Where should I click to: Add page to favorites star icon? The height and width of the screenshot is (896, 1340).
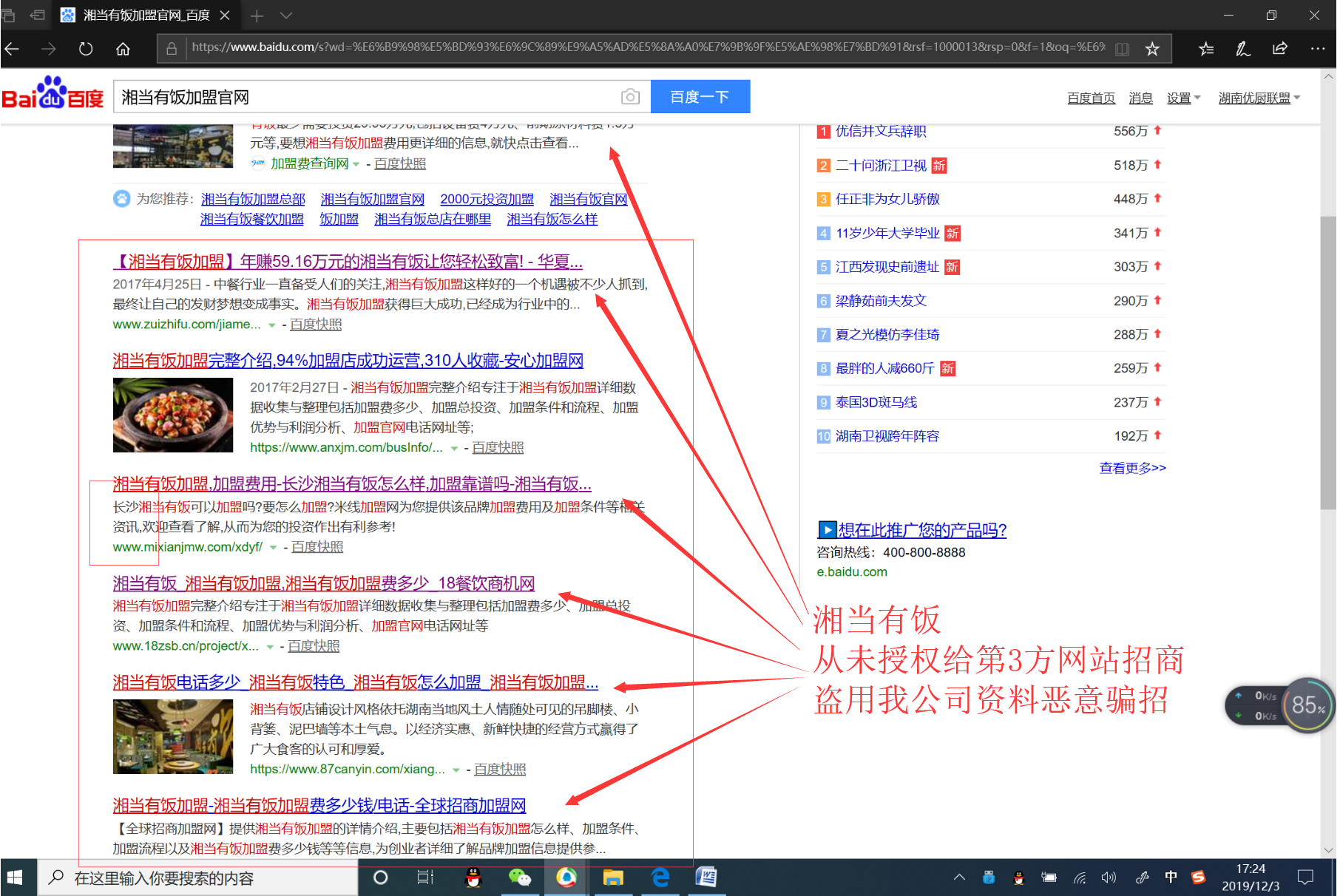point(1151,49)
